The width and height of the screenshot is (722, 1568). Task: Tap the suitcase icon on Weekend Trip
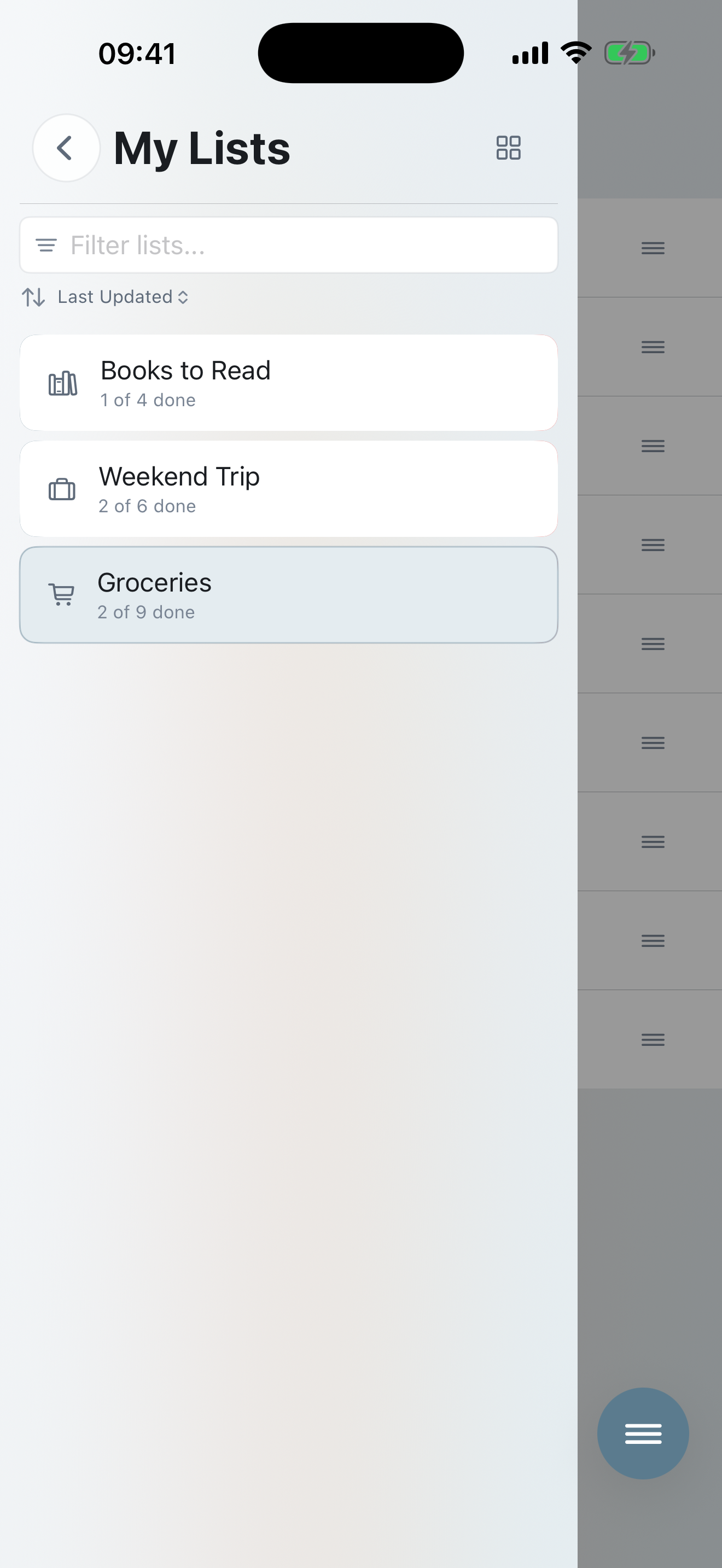pyautogui.click(x=62, y=488)
